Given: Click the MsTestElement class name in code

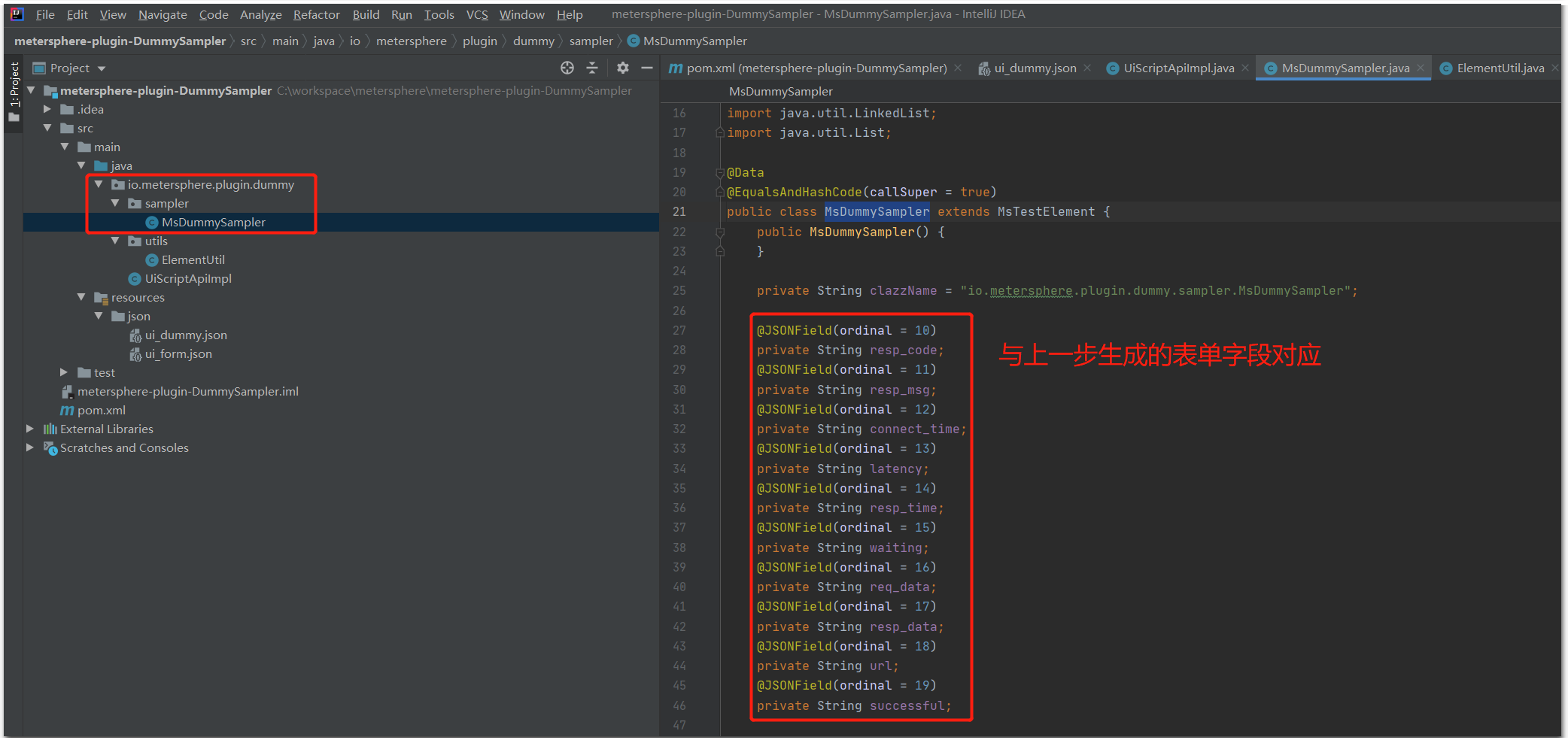Looking at the screenshot, I should (x=1046, y=212).
